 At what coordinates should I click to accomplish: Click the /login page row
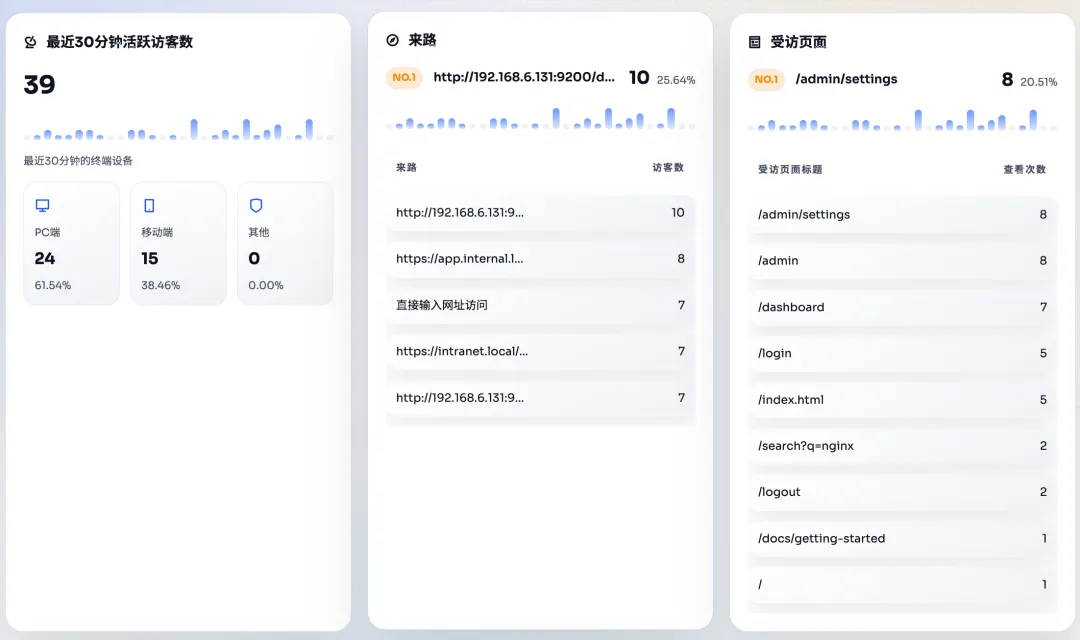tap(902, 353)
